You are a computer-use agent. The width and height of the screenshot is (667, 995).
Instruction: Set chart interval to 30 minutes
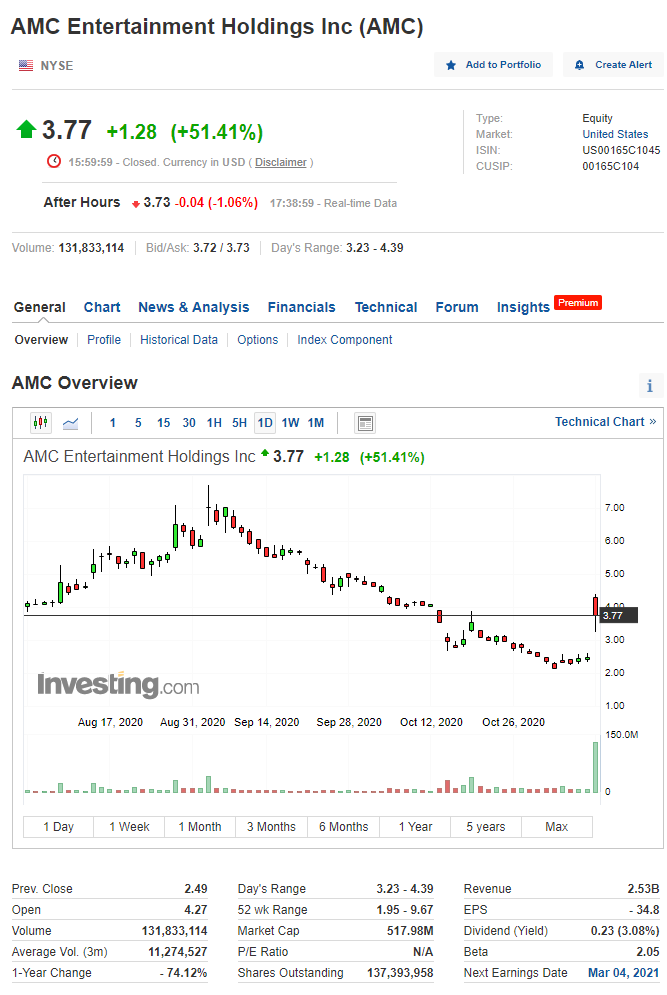click(188, 423)
